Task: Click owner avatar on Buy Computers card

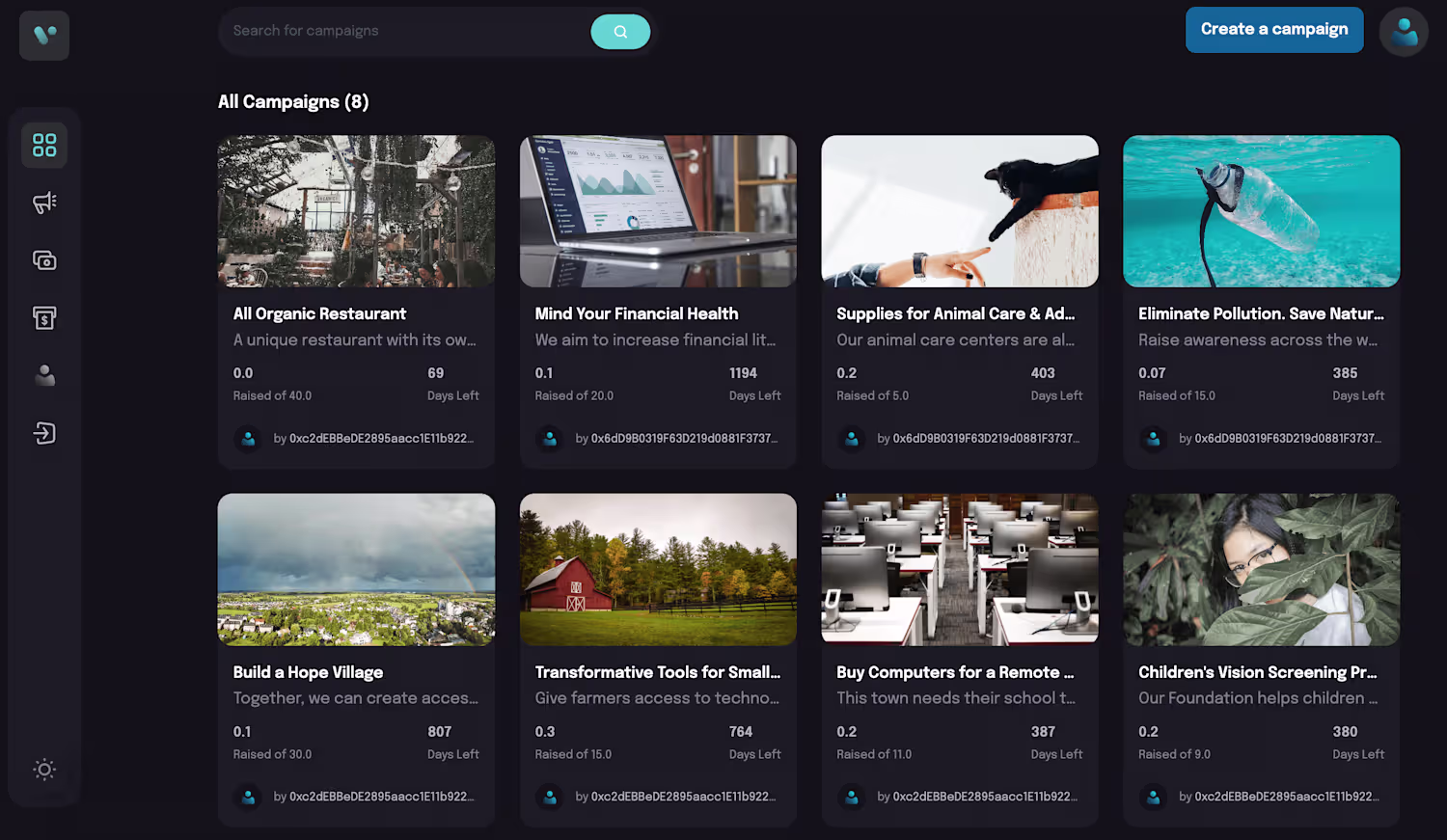Action: point(852,798)
